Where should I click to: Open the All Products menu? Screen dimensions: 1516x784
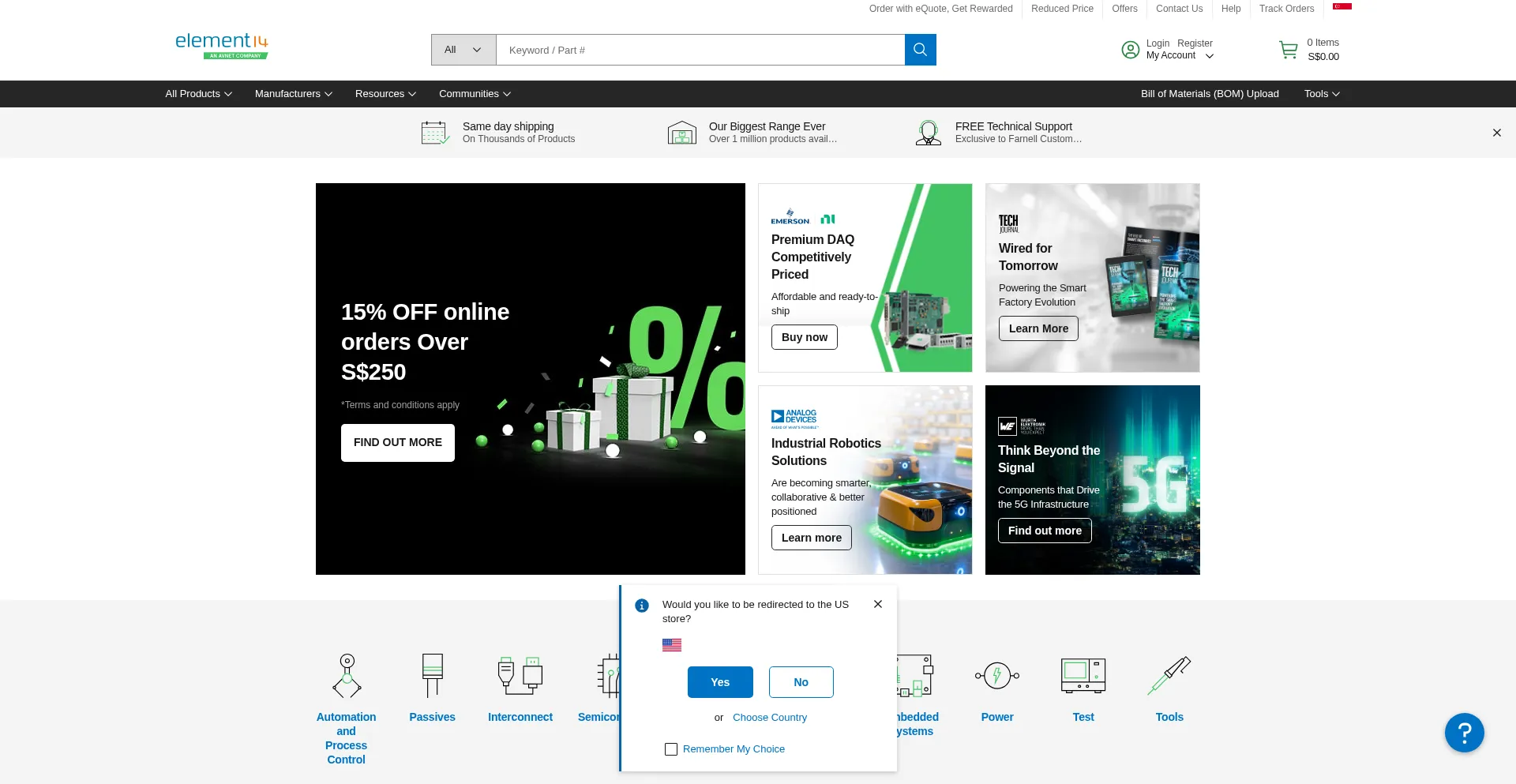[x=198, y=94]
